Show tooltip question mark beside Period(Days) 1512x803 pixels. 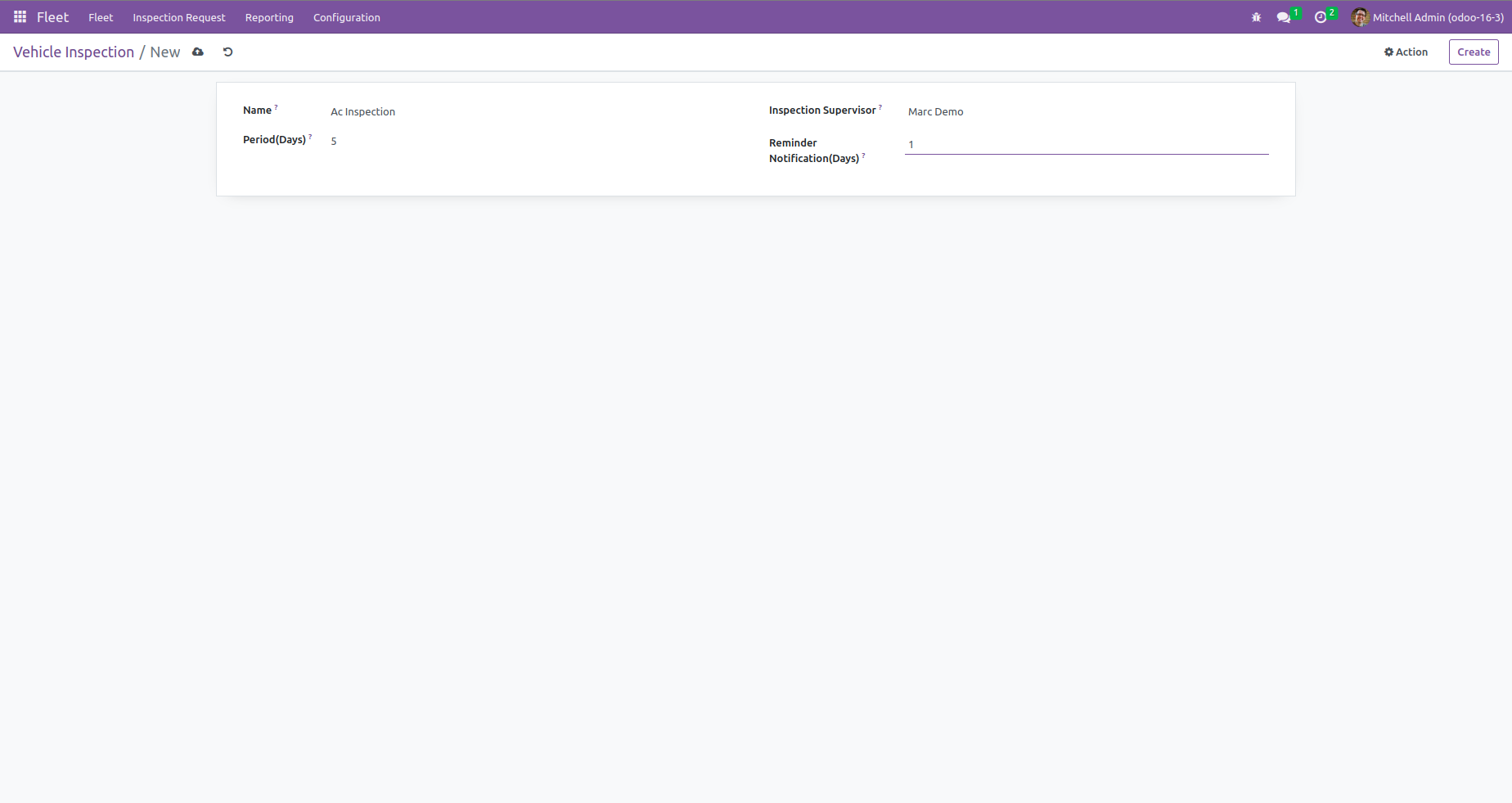coord(310,137)
